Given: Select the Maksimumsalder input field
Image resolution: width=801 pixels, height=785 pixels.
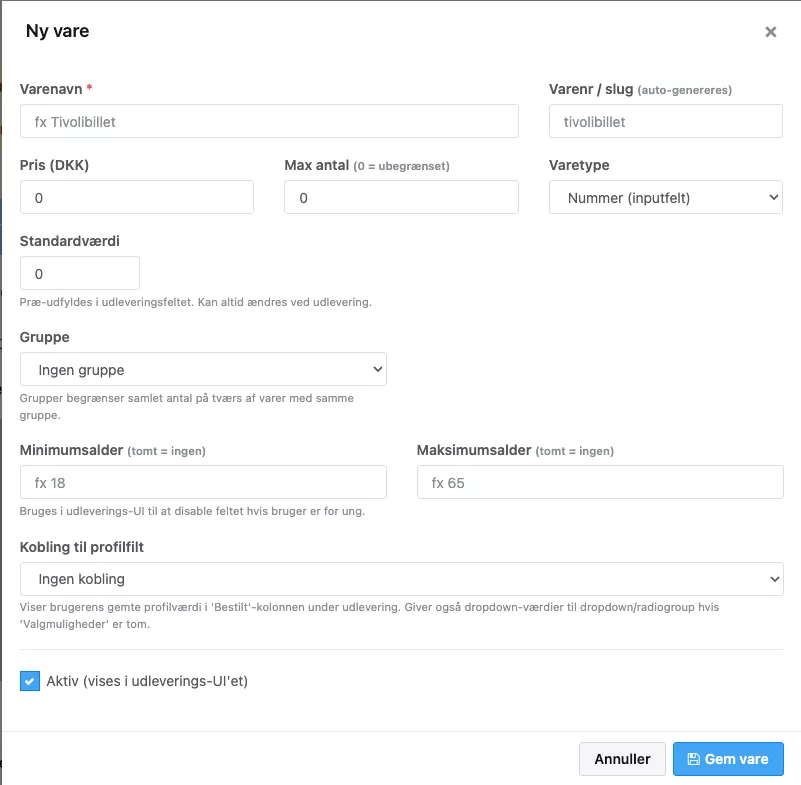Looking at the screenshot, I should 600,482.
